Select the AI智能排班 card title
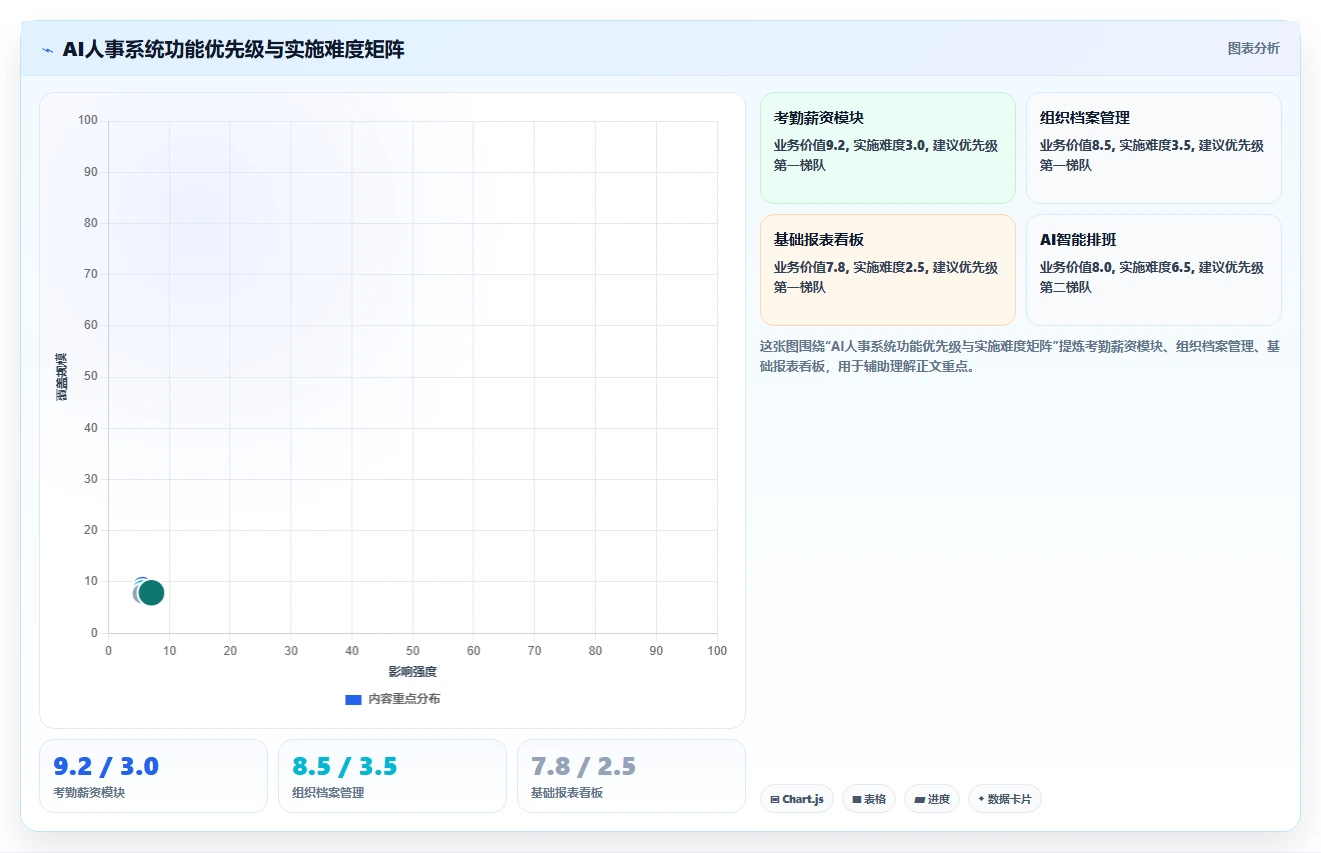Image resolution: width=1321 pixels, height=853 pixels. pos(1078,240)
